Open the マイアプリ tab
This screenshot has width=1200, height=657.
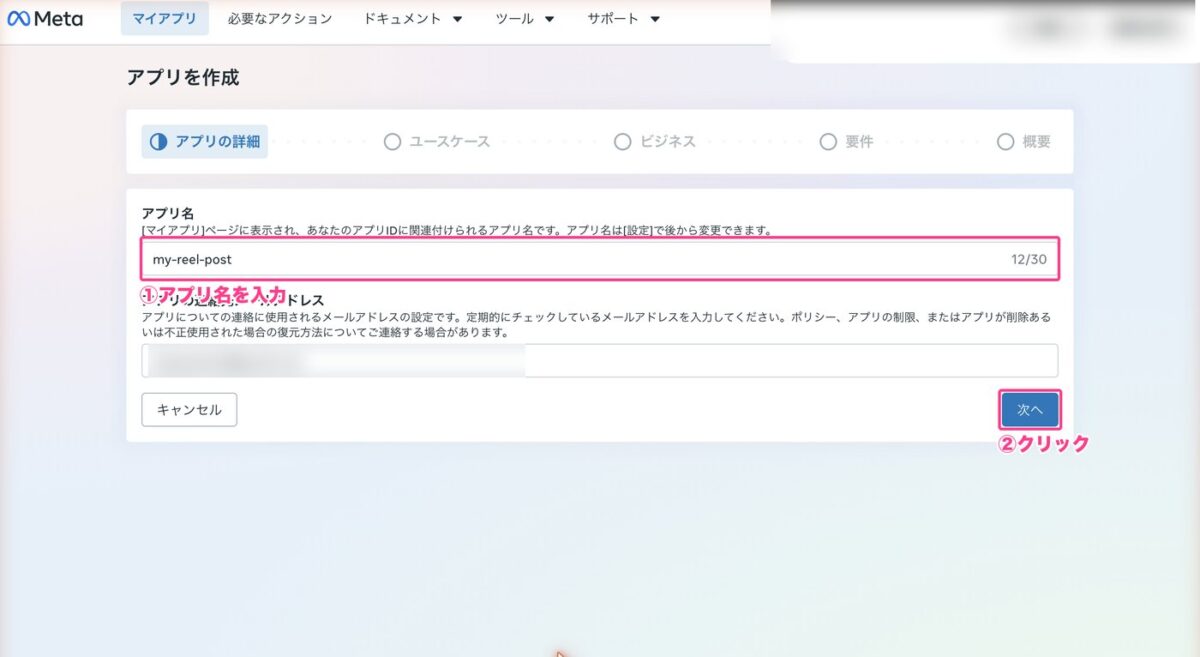[x=165, y=18]
